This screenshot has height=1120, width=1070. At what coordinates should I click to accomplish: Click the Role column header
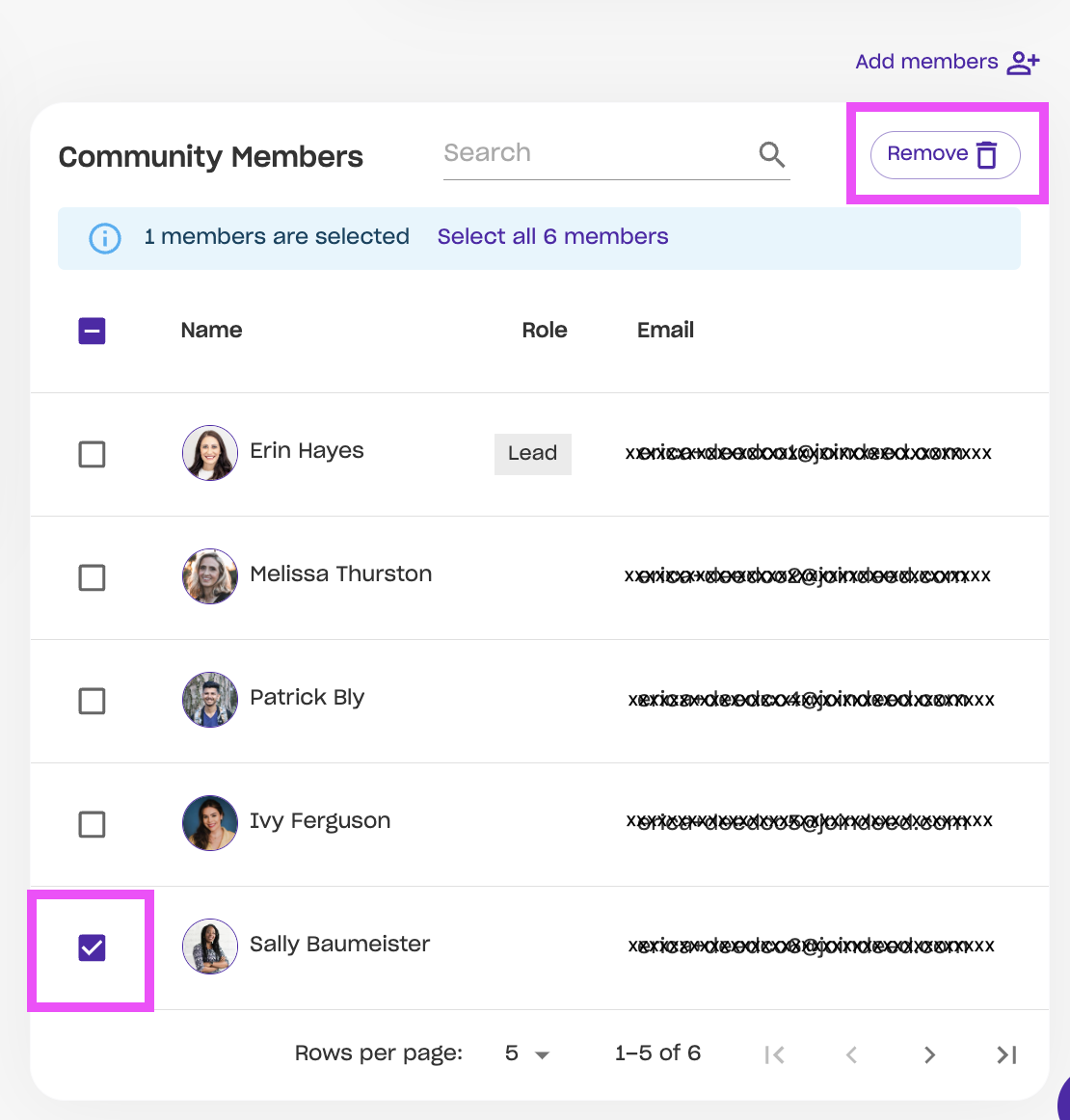click(x=545, y=330)
